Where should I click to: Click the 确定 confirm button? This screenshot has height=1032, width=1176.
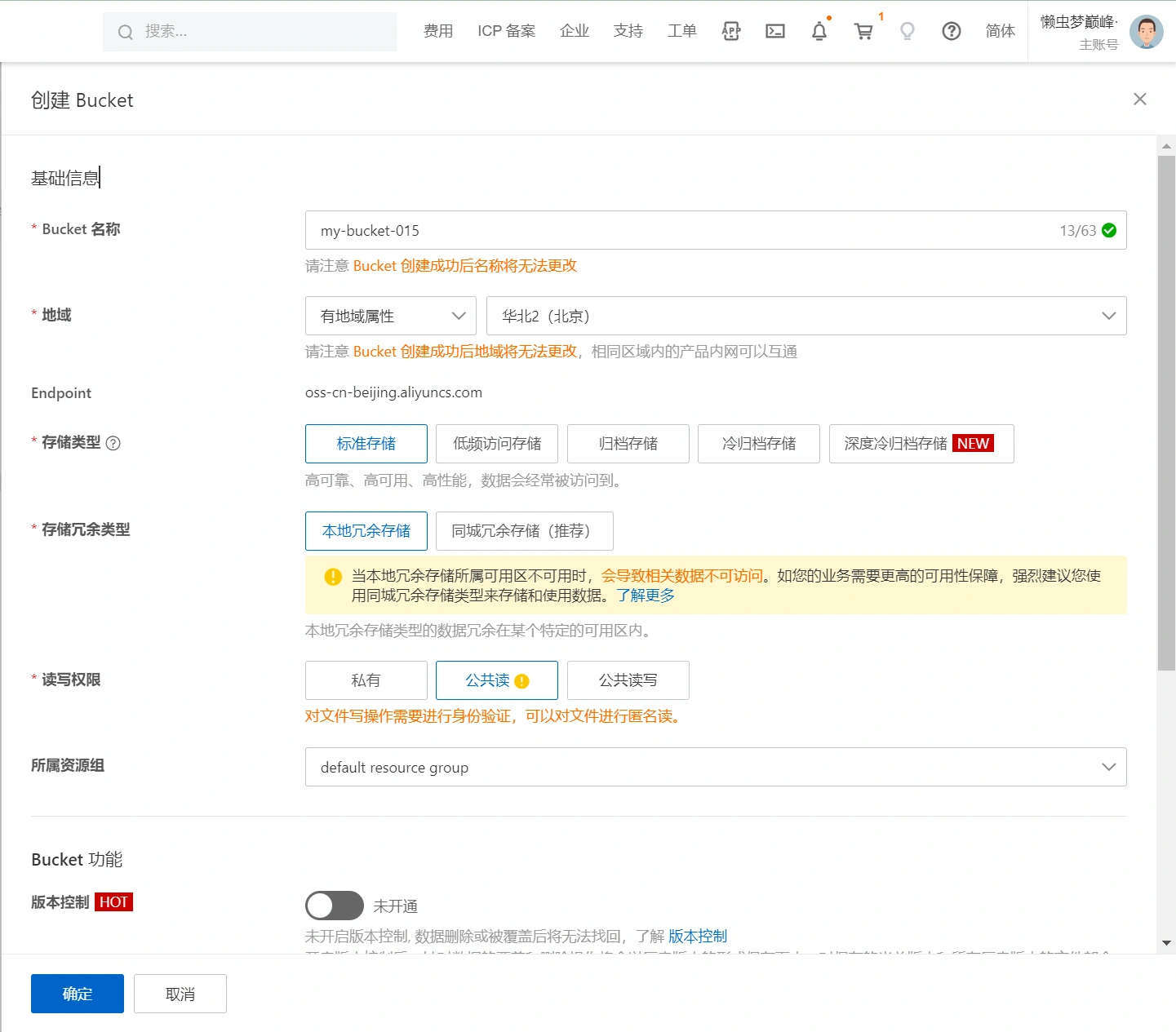(78, 994)
